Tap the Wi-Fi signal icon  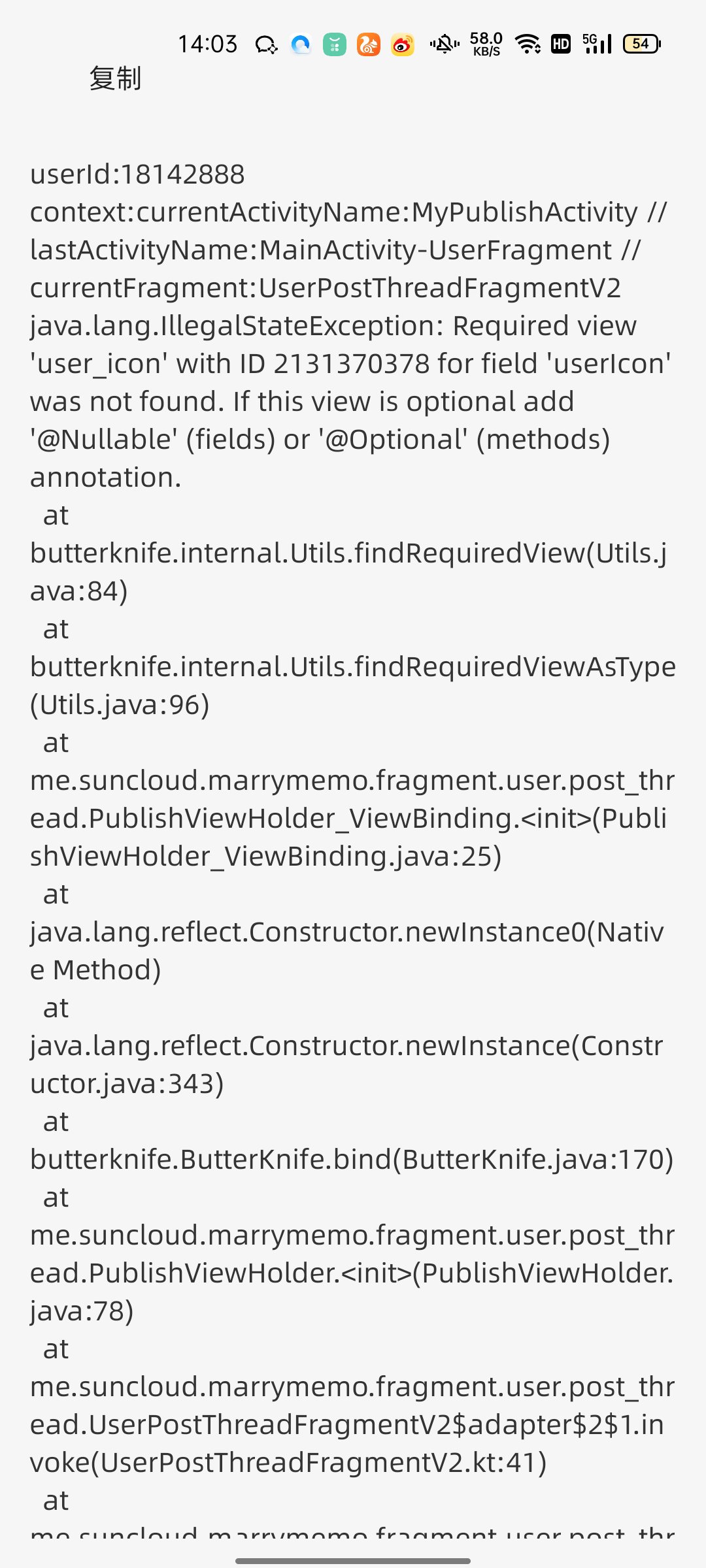click(x=528, y=44)
